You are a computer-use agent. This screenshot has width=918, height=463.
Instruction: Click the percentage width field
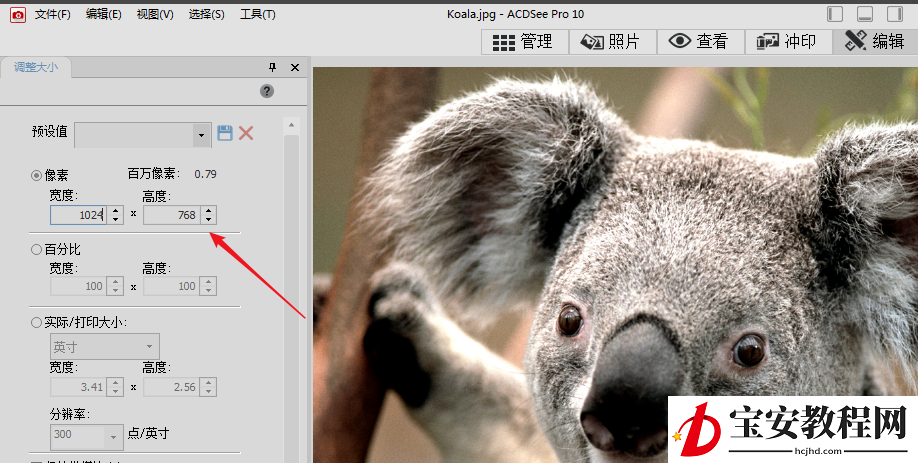pyautogui.click(x=78, y=286)
